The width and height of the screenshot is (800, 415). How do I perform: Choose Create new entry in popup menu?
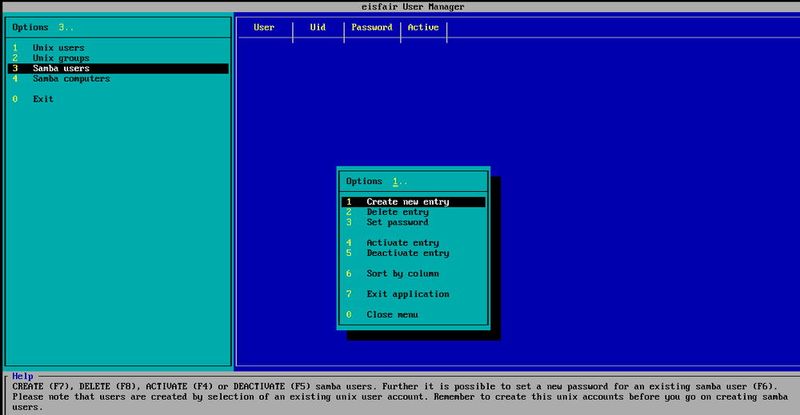(413, 202)
